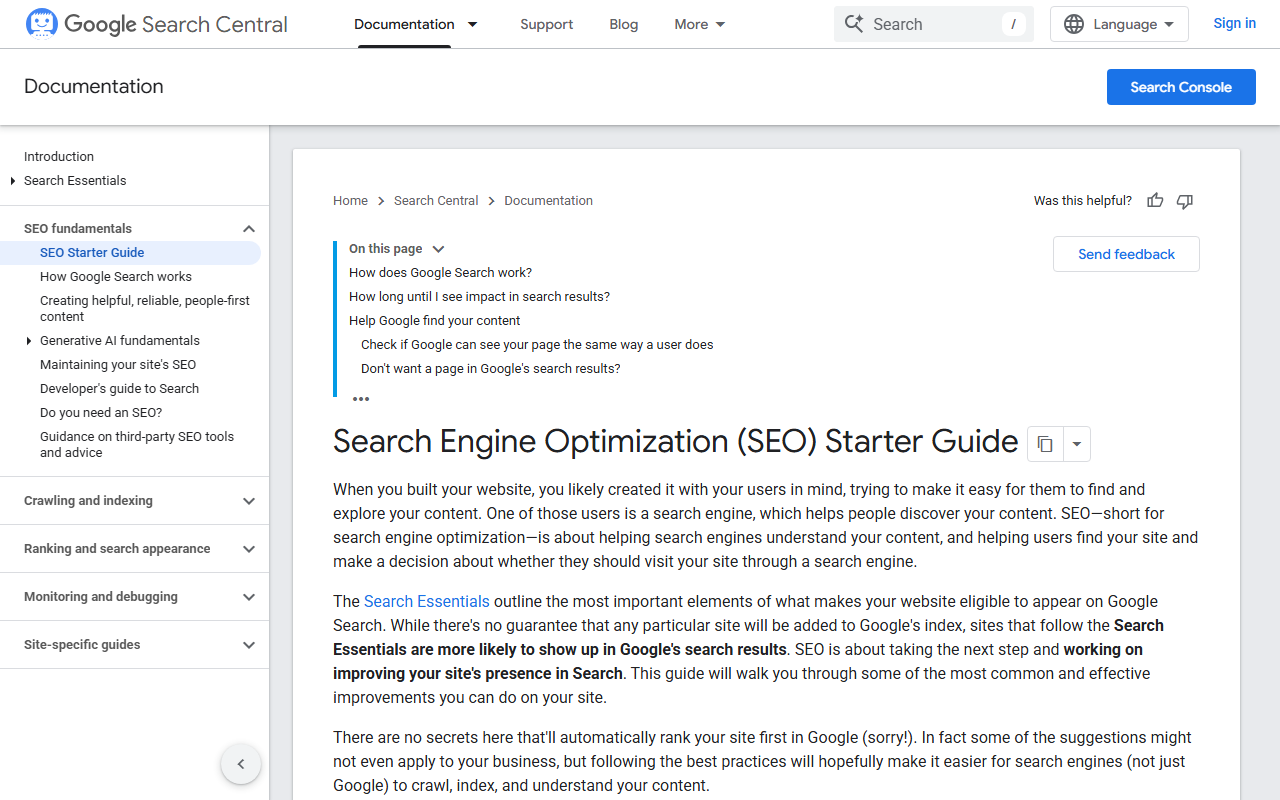Expand the Ranking and search appearance section

click(x=249, y=549)
